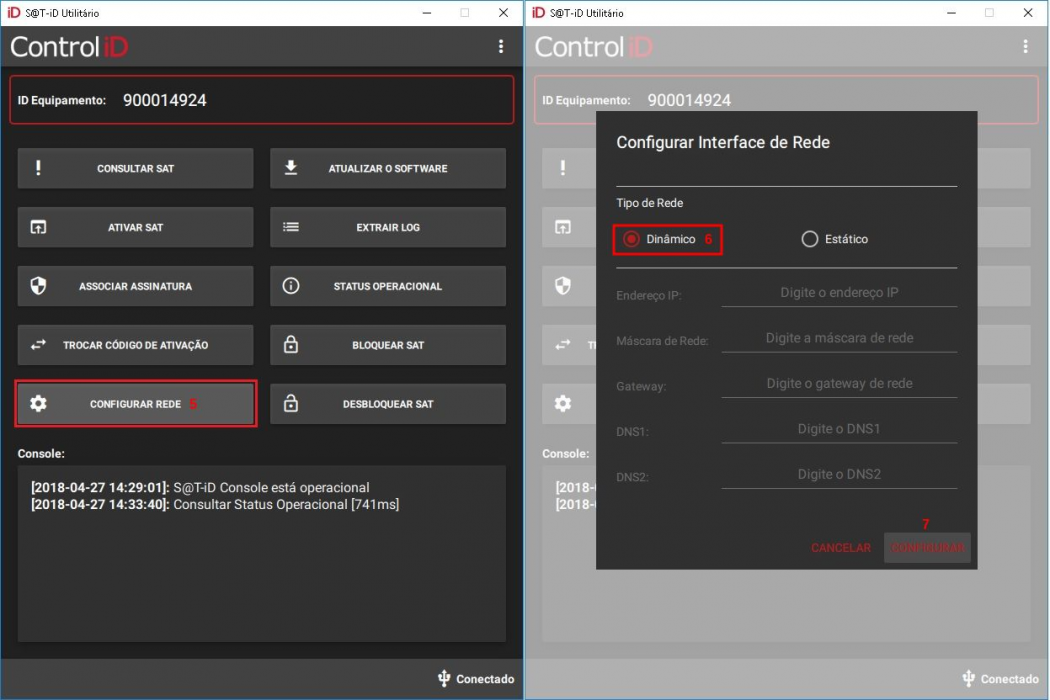
Task: Click the dimmed swap arrows icon in right window
Action: pyautogui.click(x=562, y=344)
